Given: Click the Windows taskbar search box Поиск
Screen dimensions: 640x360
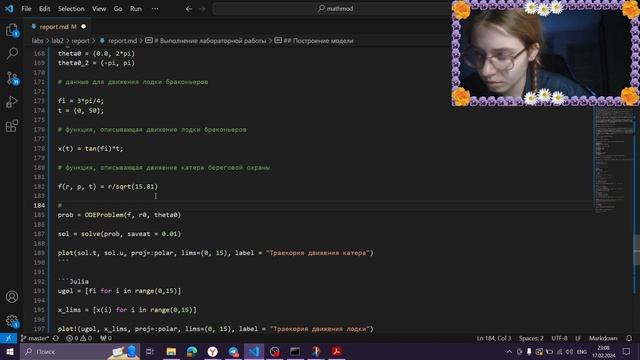Looking at the screenshot, I should (80, 351).
